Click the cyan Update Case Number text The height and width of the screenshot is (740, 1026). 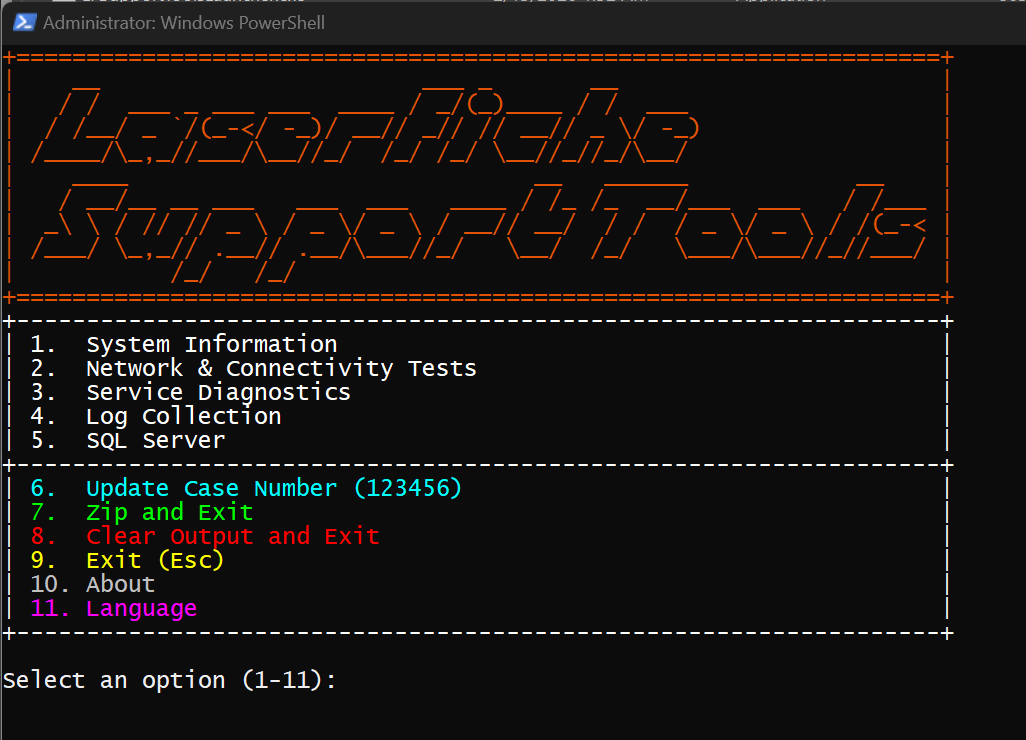click(211, 489)
